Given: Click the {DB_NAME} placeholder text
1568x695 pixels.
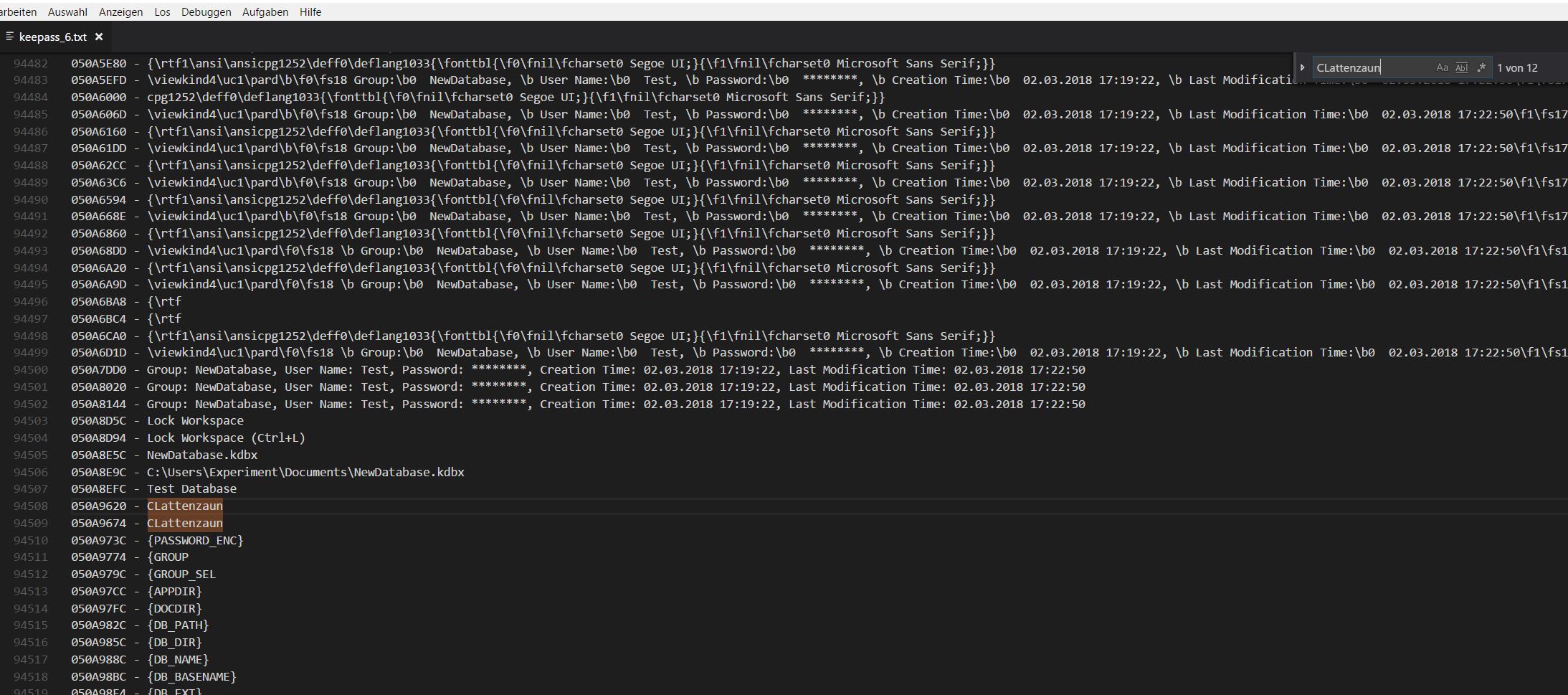Looking at the screenshot, I should click(x=178, y=659).
